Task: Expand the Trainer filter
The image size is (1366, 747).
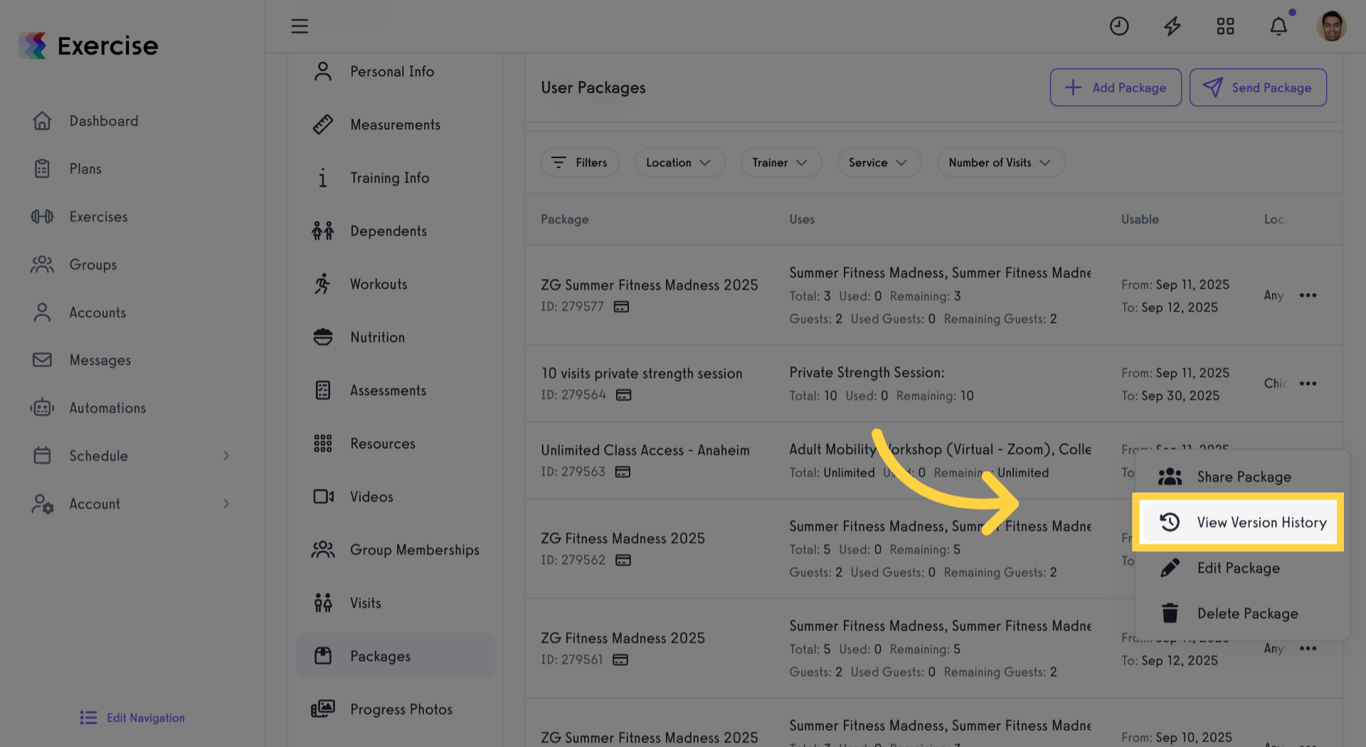Action: point(781,162)
